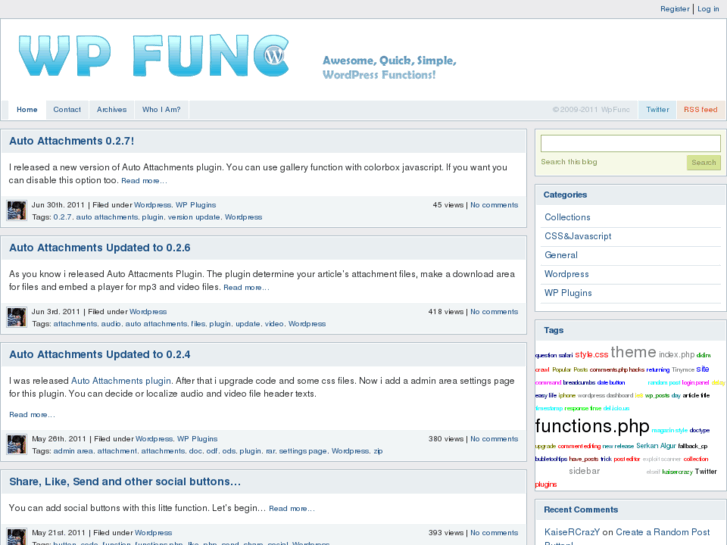
Task: Open WP Plugins in the Jun 30th post meta
Action: 196,205
